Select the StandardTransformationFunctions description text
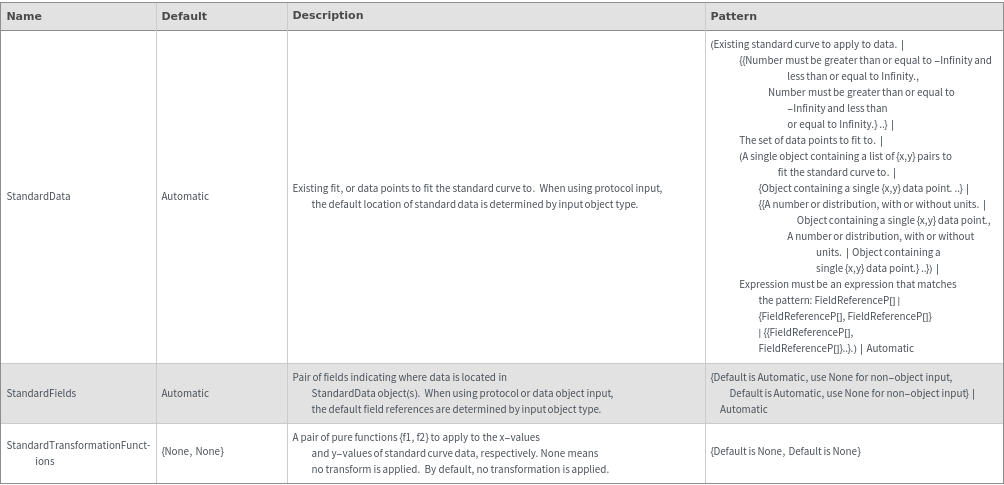1004x485 pixels. coord(450,453)
